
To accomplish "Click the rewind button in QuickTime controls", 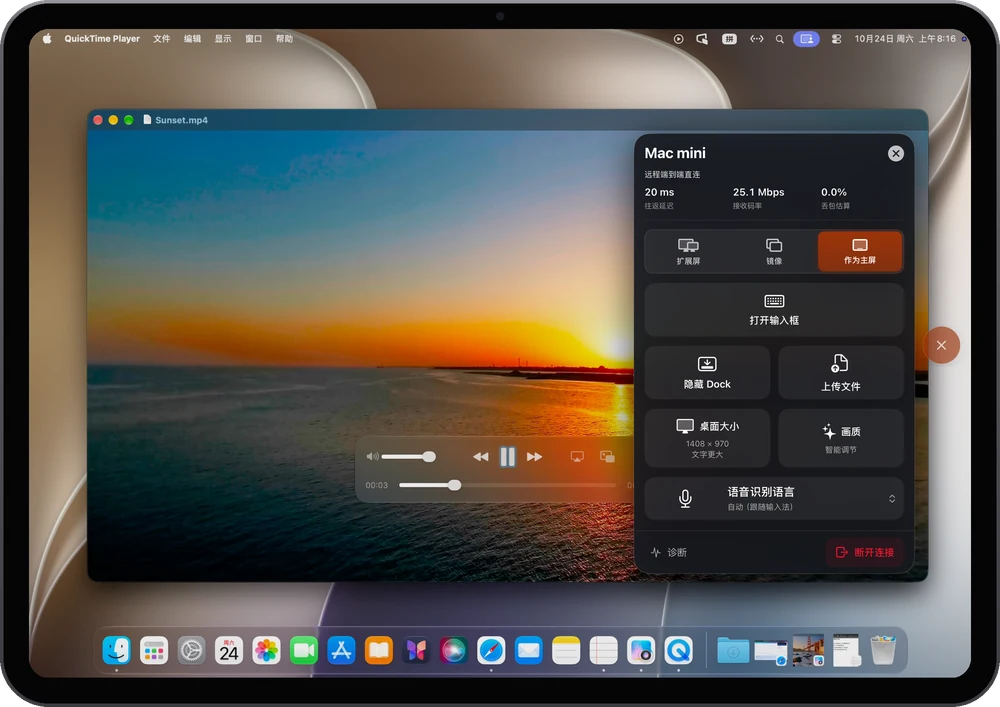I will [x=480, y=456].
